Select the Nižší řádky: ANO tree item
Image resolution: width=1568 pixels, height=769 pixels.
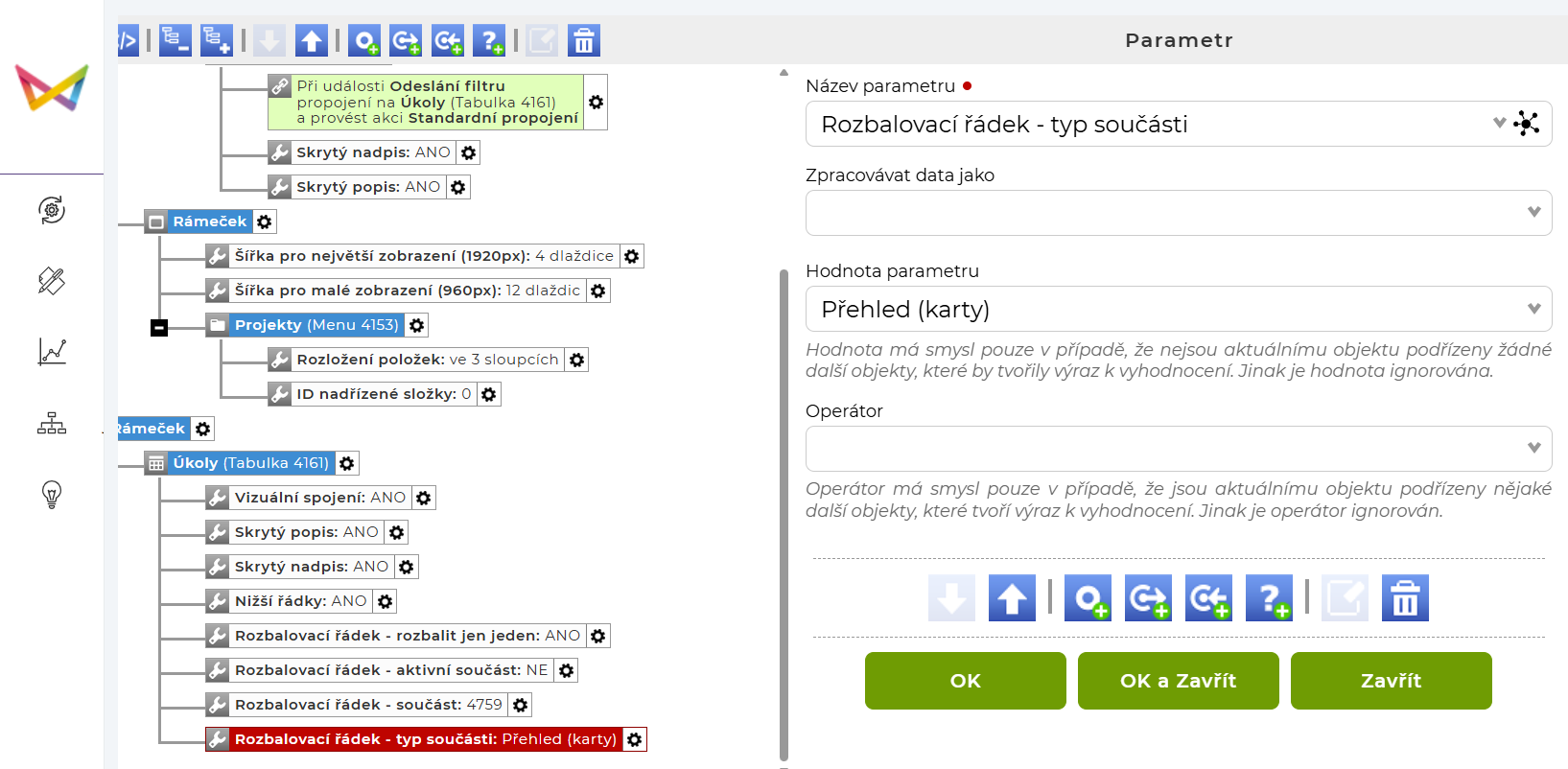click(300, 601)
